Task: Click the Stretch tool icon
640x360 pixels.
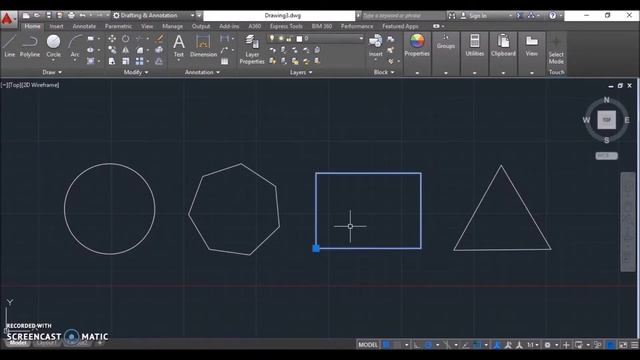Action: (x=112, y=61)
